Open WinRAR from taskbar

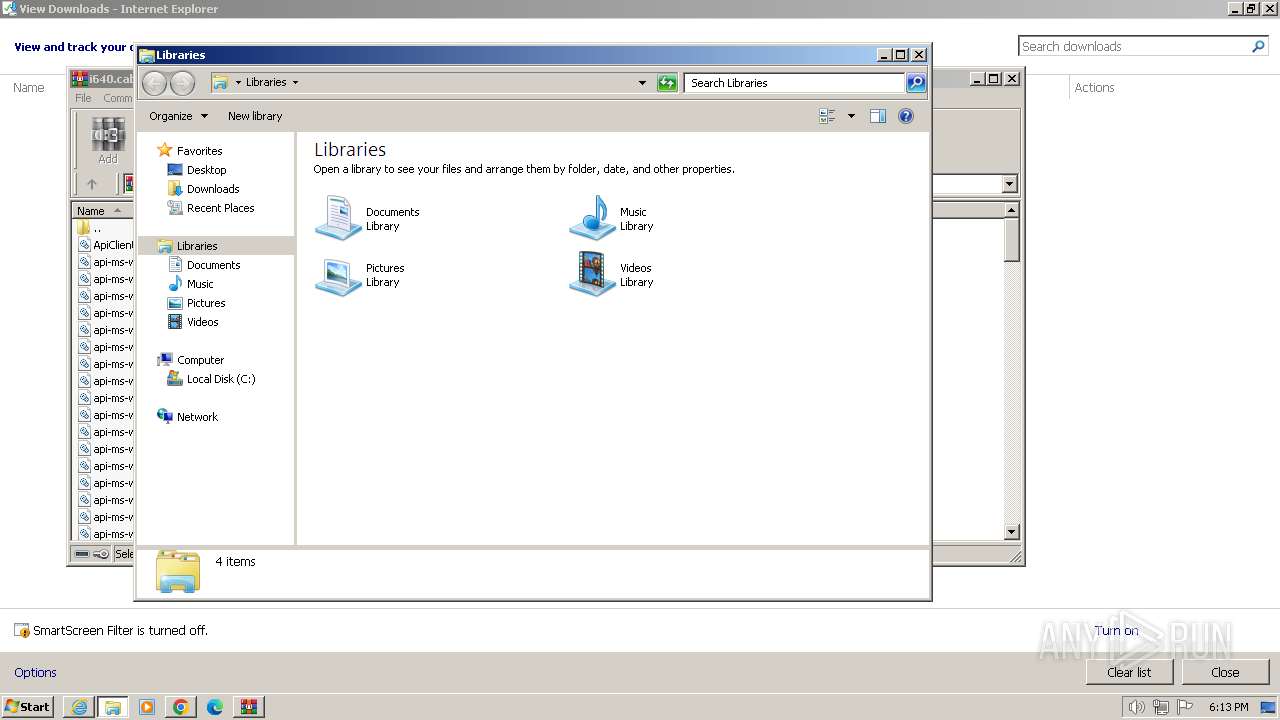249,707
